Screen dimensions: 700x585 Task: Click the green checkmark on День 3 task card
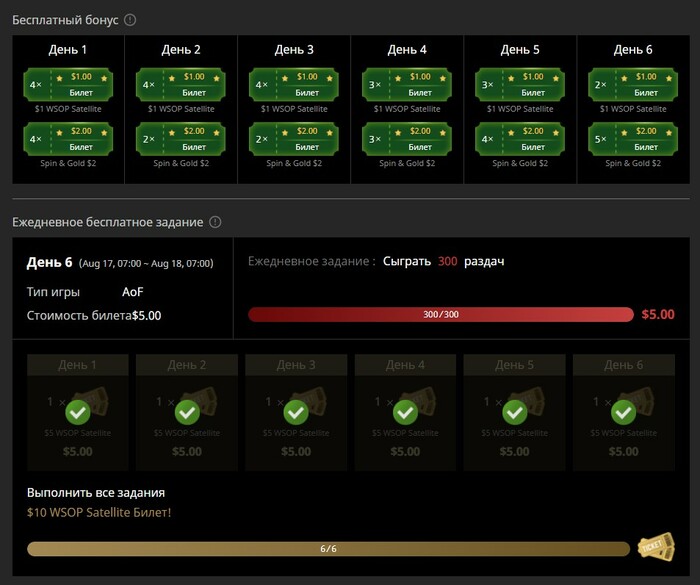click(x=296, y=412)
